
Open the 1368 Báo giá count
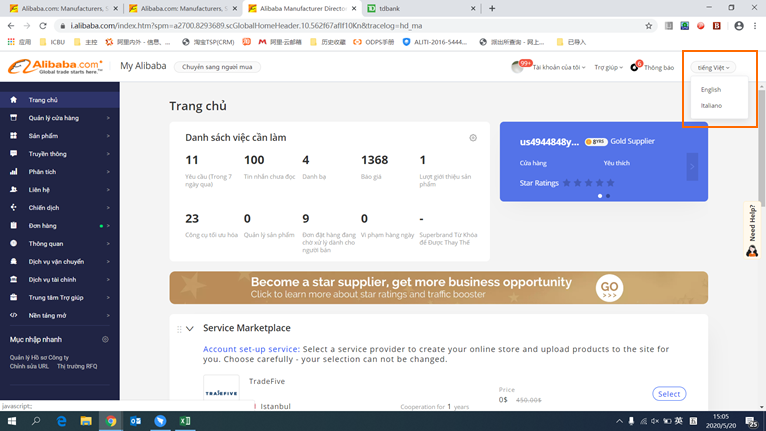click(x=374, y=160)
